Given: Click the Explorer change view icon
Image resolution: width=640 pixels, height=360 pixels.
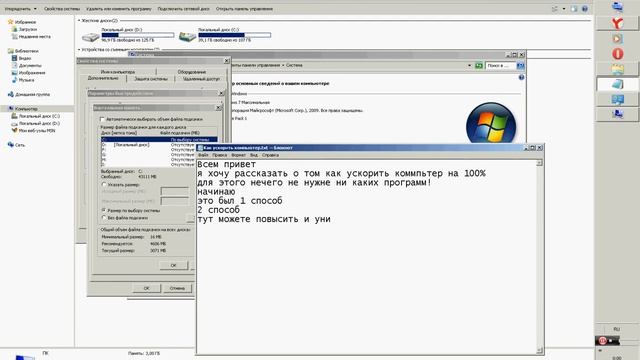Looking at the screenshot, I should click(554, 9).
